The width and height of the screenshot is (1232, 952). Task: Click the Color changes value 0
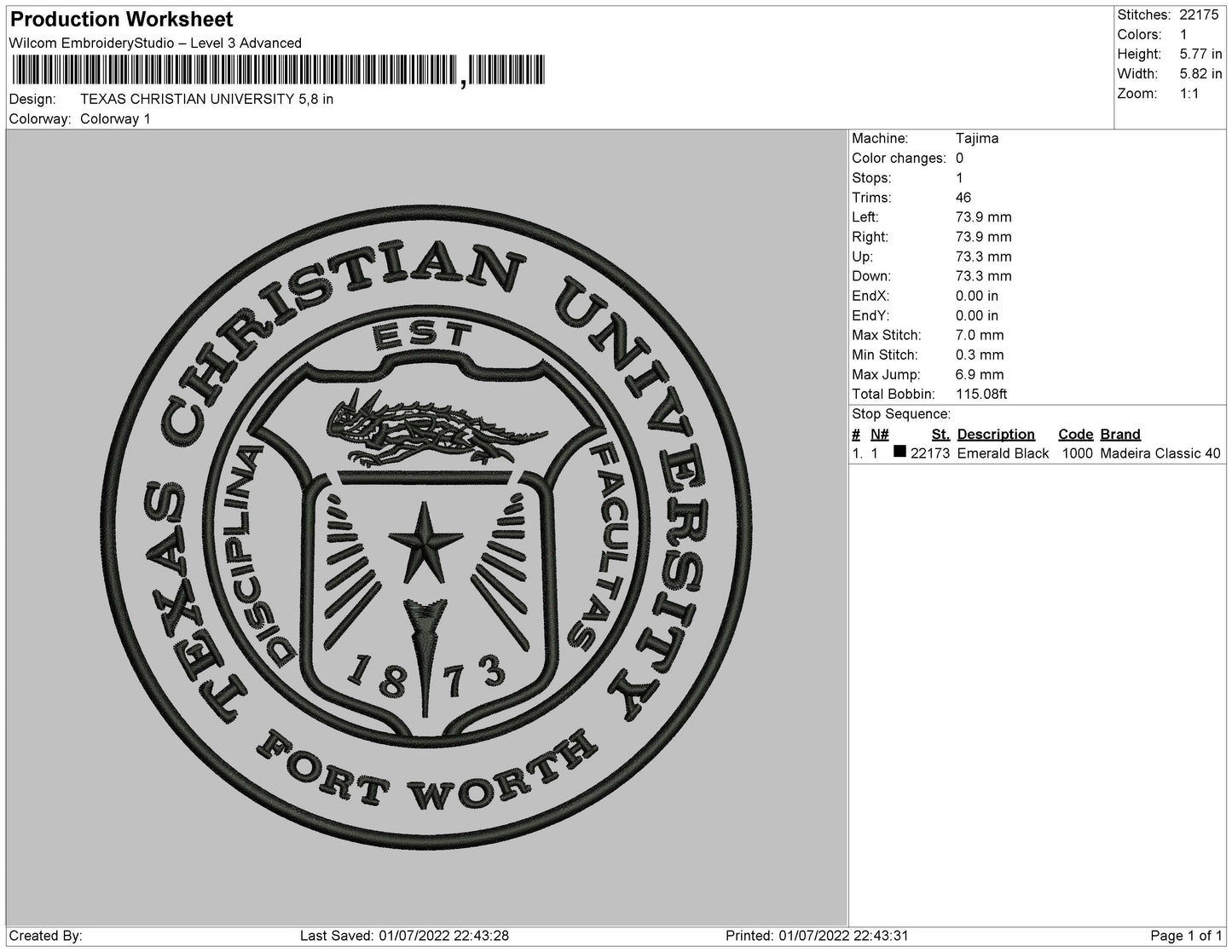click(x=960, y=159)
